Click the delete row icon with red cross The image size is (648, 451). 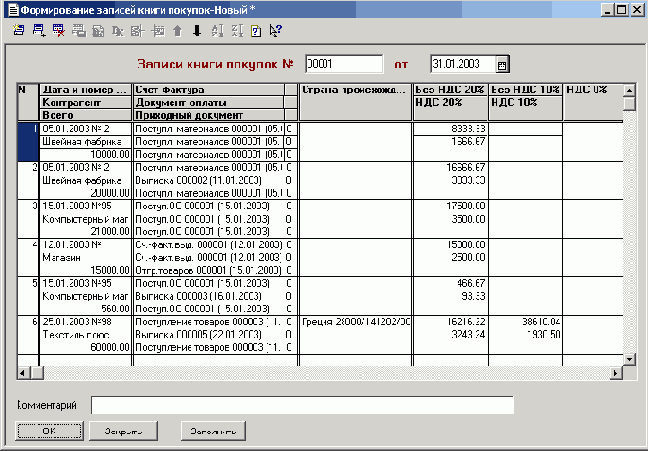click(x=58, y=31)
